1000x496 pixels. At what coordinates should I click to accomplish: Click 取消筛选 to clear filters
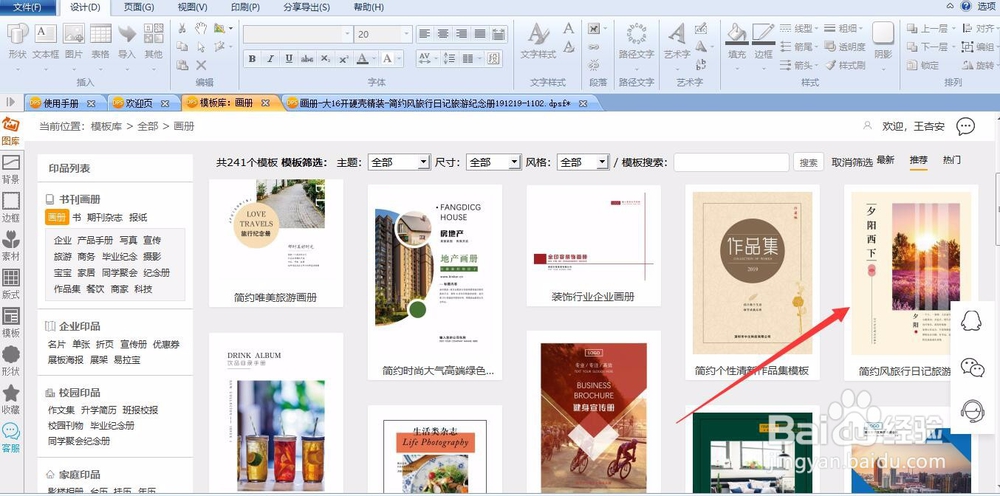click(x=852, y=163)
